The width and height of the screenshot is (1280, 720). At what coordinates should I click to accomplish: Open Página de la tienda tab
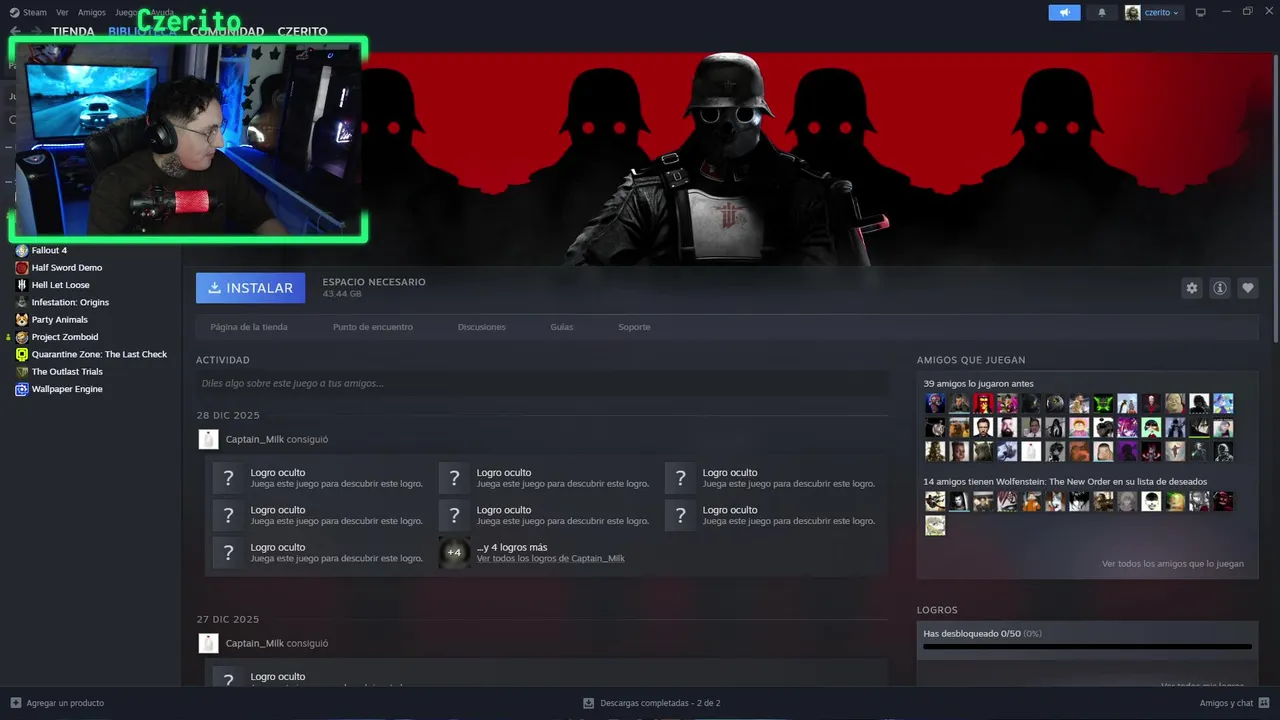pyautogui.click(x=249, y=327)
